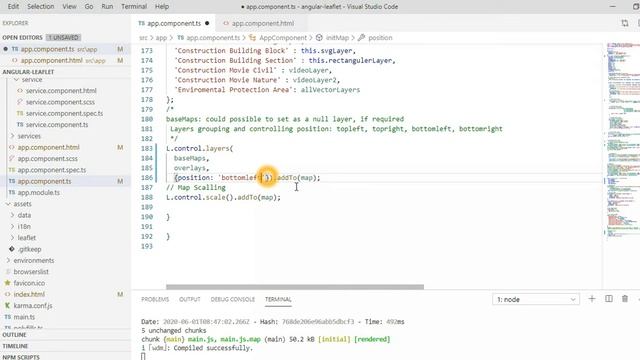Open service.component.spec.ts file
This screenshot has width=640, height=360.
click(64, 113)
